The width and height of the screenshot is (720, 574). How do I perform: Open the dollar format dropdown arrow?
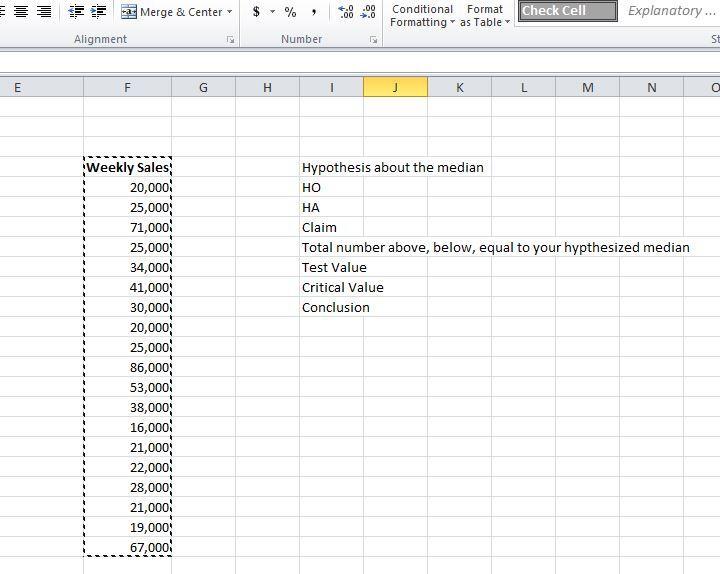[272, 11]
